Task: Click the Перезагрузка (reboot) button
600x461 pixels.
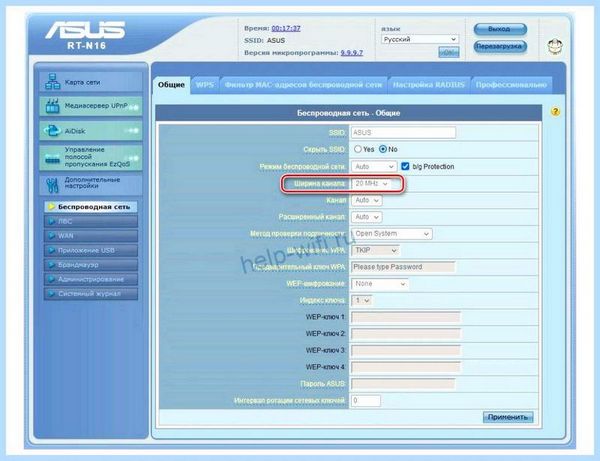Action: coord(500,46)
